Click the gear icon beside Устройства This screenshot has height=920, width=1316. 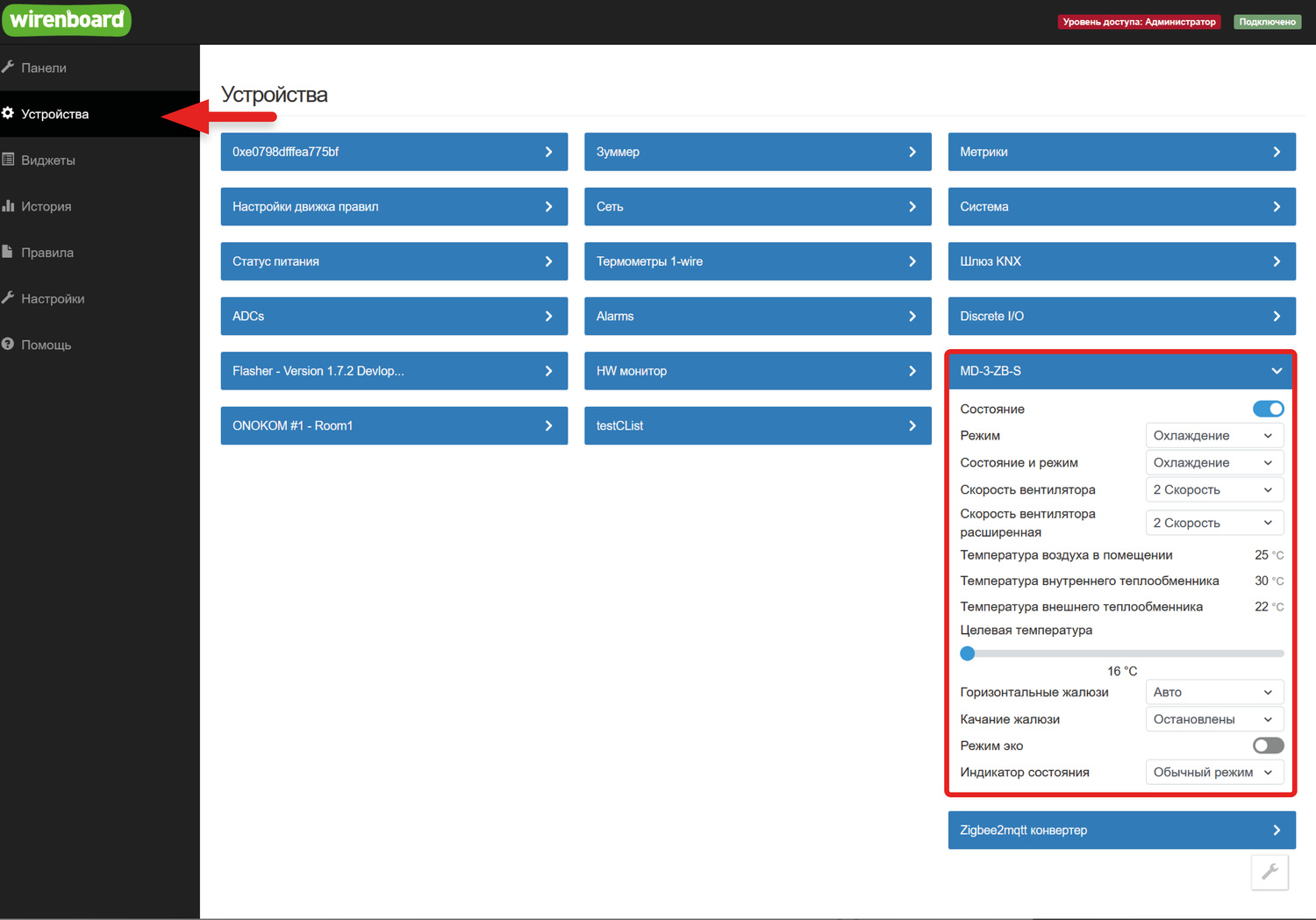tap(8, 114)
